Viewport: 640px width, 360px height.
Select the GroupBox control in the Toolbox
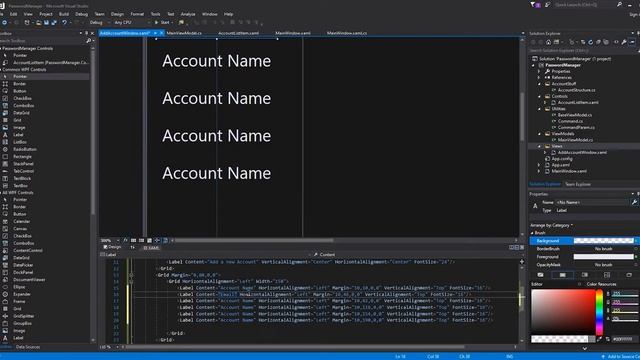pos(22,323)
